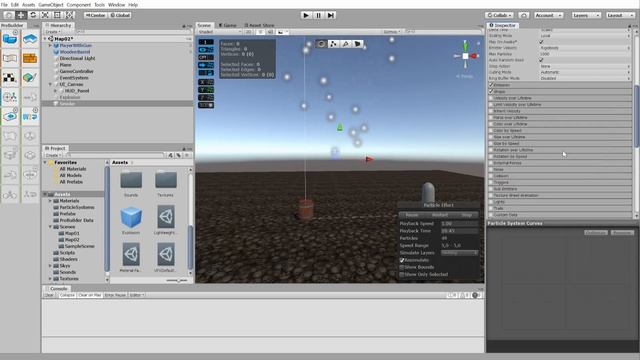Select the combined Transform tool icon
This screenshot has height=360, width=640.
click(x=70, y=15)
